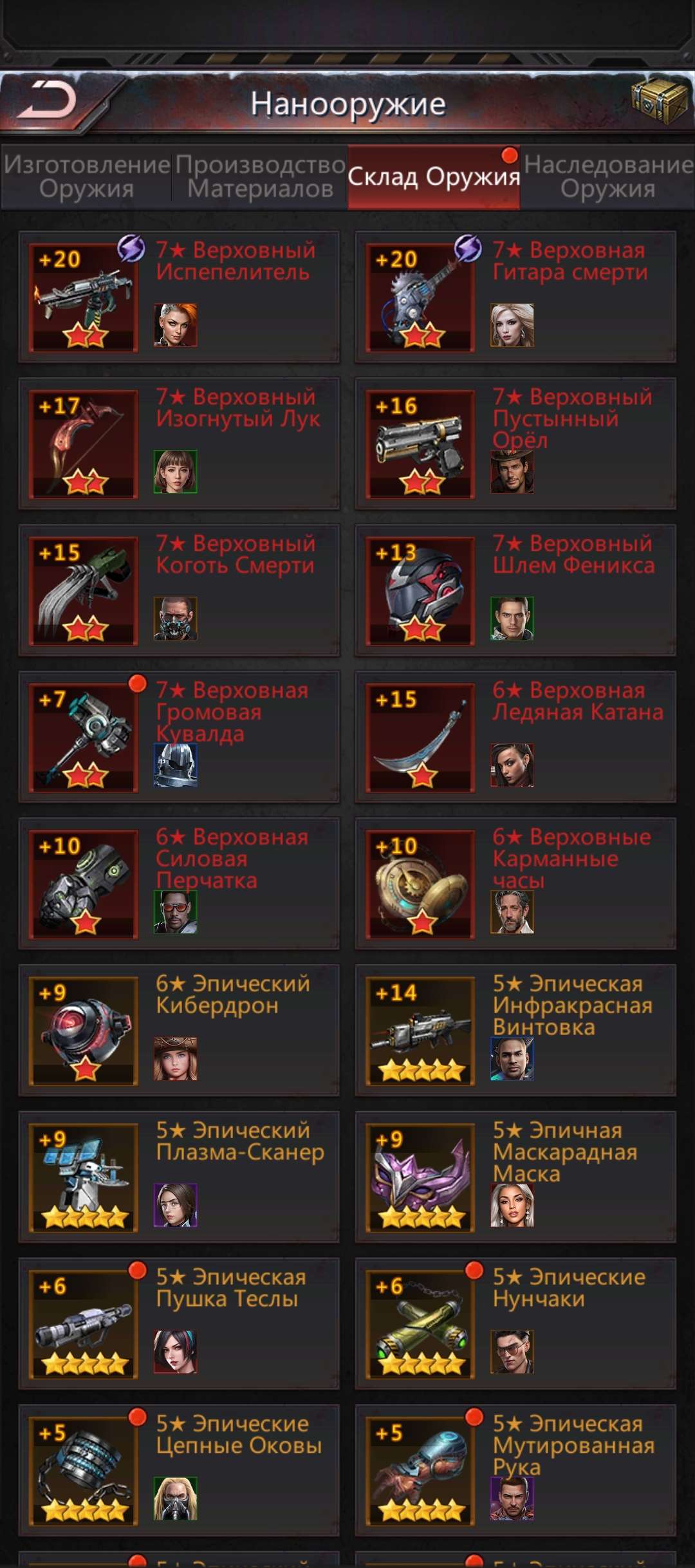Tap the back arrow icon
Image resolution: width=695 pixels, height=1568 pixels.
[47, 100]
